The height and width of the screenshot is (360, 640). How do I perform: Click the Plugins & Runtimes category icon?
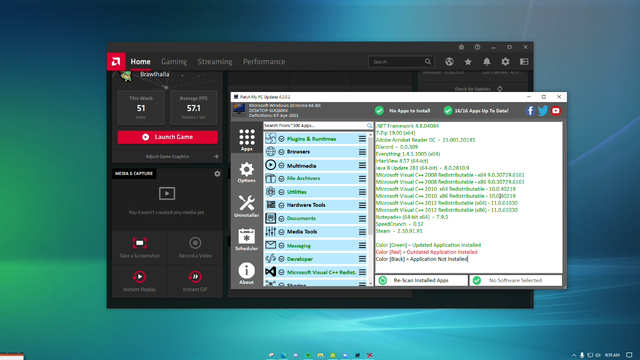point(270,138)
